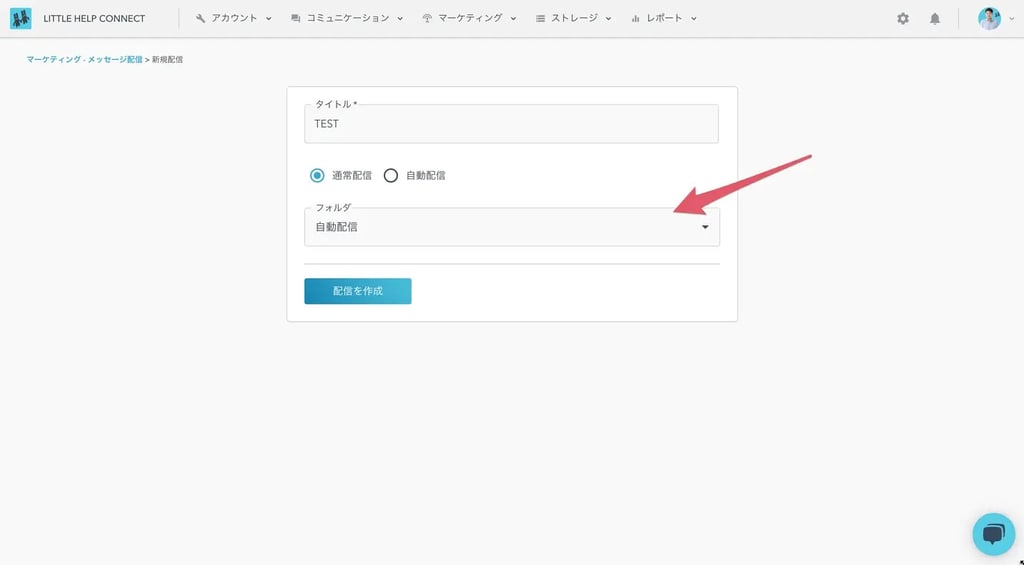The width and height of the screenshot is (1024, 565).
Task: Focus the タイトル input field containing TEST
Action: coord(511,124)
